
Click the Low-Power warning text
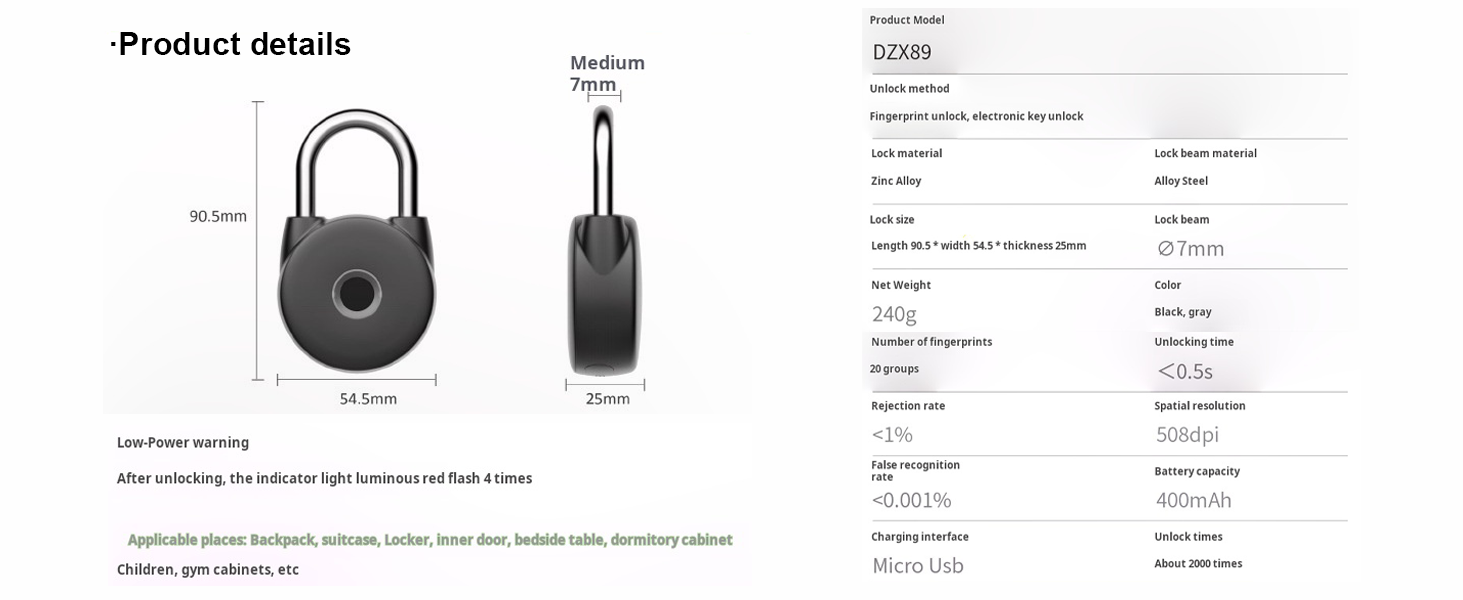coord(183,442)
